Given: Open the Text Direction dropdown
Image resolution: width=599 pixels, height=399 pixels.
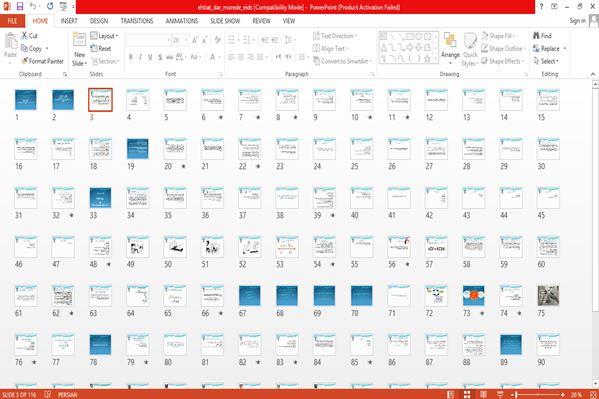Looking at the screenshot, I should (x=335, y=36).
